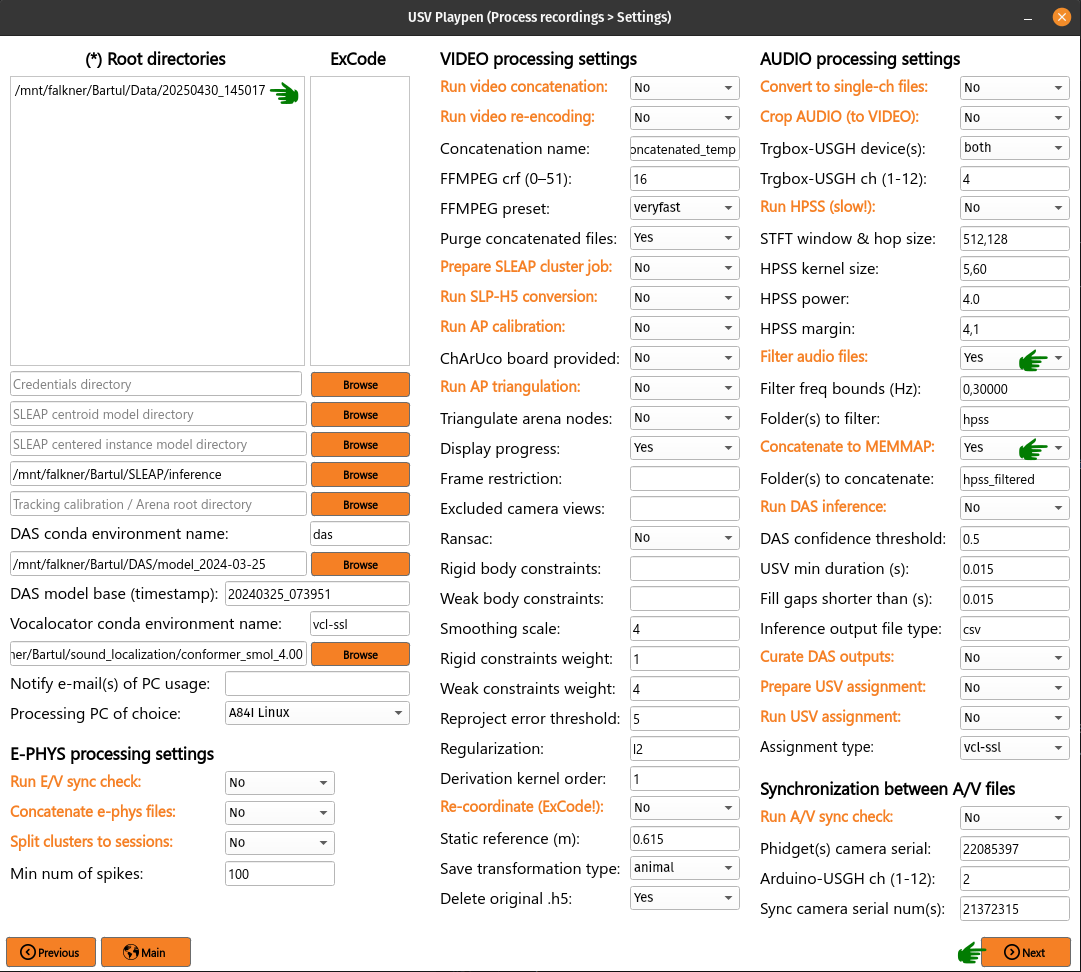Click the Notify e-mail(s) of PC usage field
1081x972 pixels.
point(317,684)
